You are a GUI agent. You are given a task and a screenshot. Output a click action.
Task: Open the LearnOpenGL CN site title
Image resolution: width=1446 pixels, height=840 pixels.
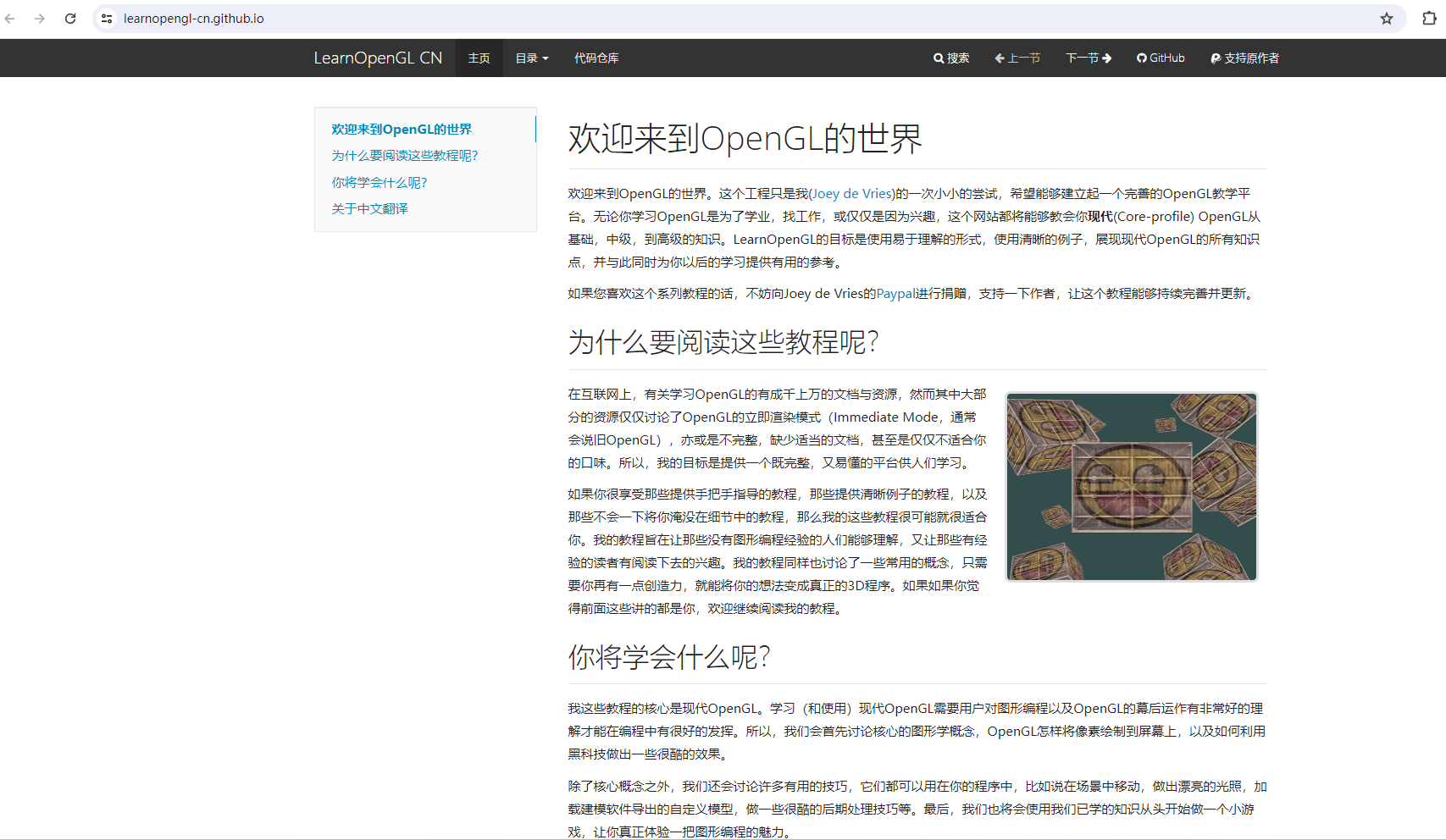[x=378, y=58]
